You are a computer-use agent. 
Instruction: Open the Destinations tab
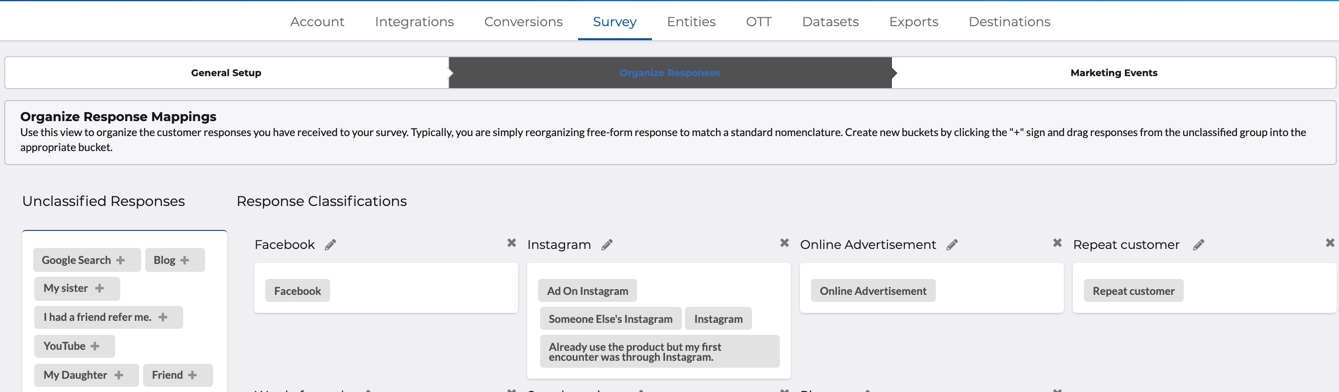click(1009, 21)
